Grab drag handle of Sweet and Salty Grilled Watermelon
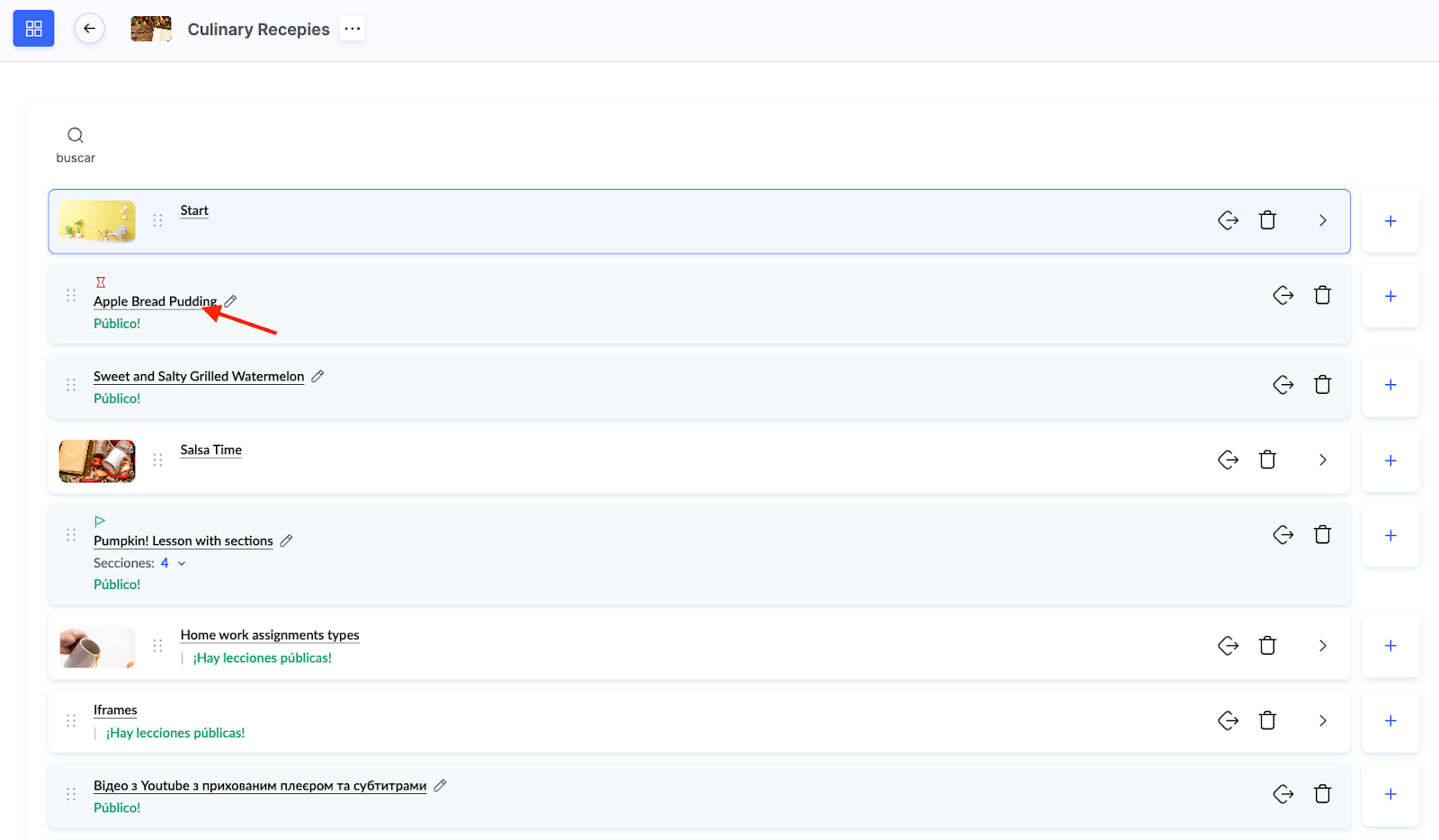This screenshot has width=1439, height=840. (x=71, y=385)
